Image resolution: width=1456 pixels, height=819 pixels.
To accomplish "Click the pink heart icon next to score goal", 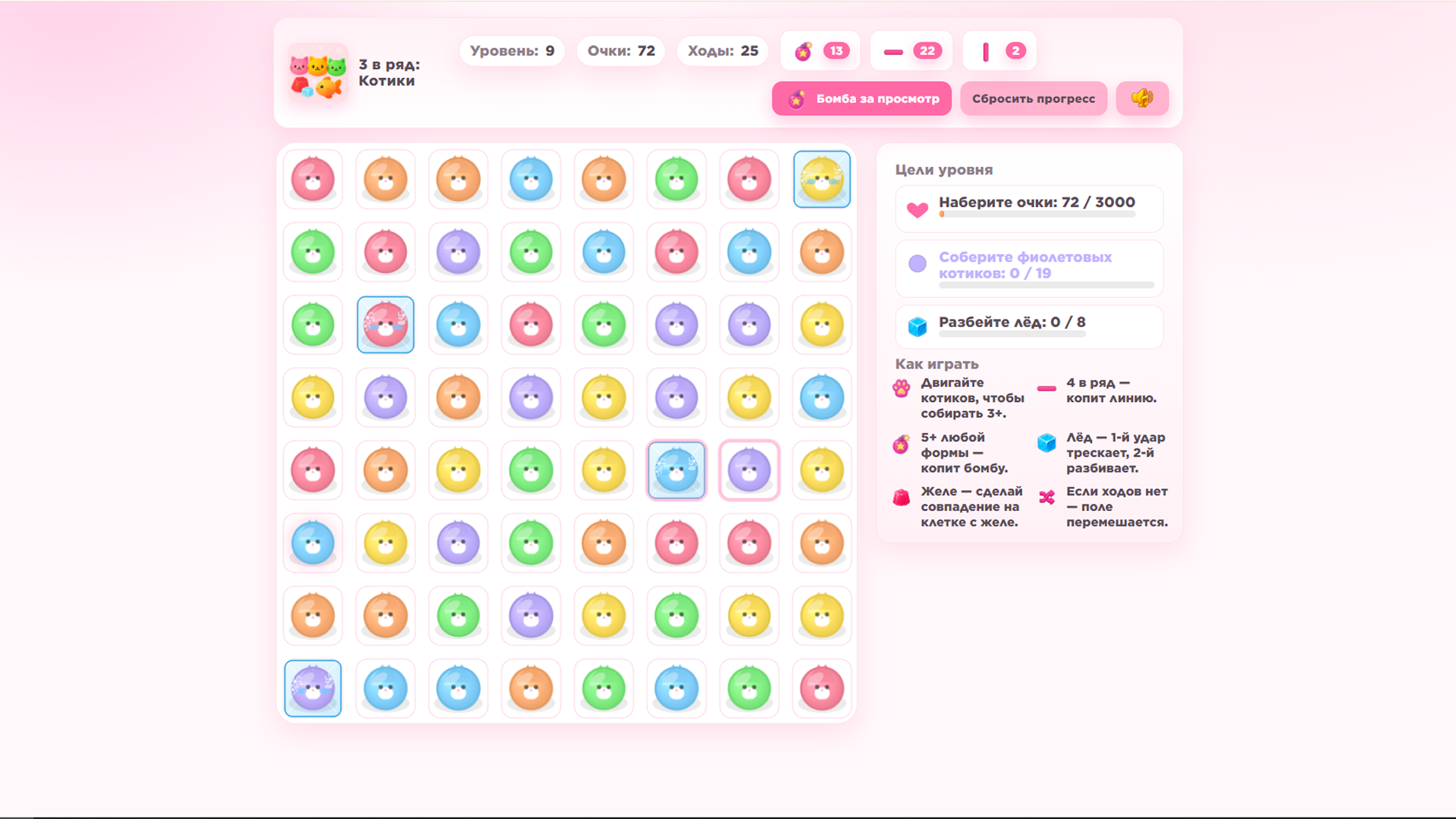I will click(918, 210).
